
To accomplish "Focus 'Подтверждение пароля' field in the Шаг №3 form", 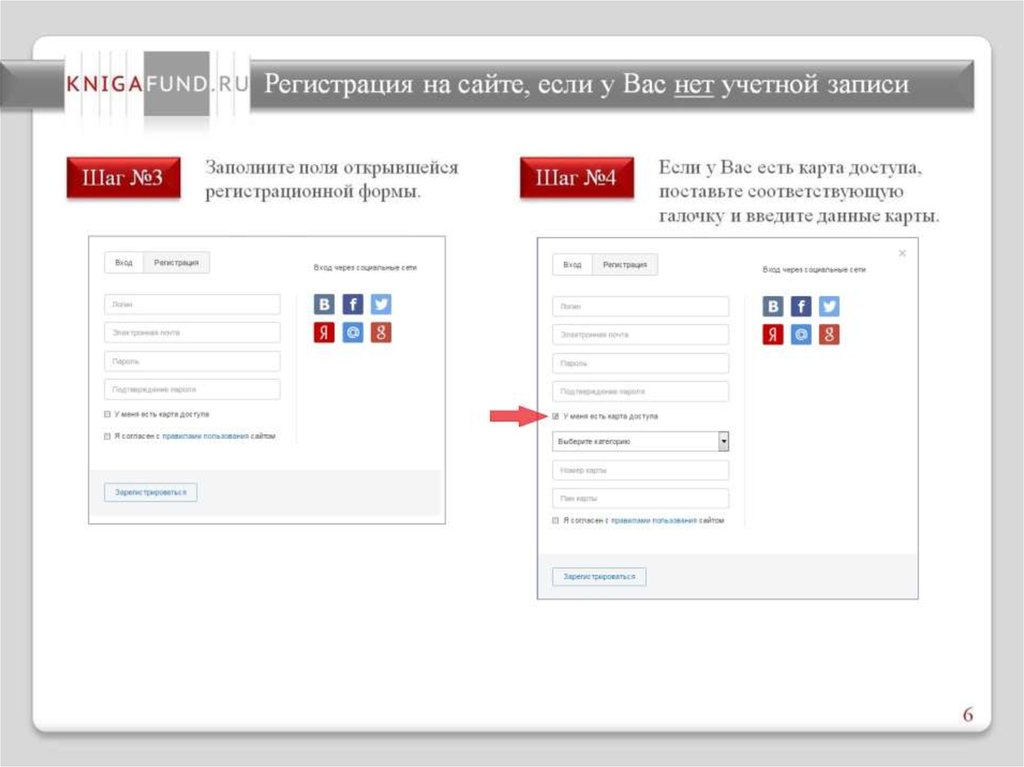I will (x=192, y=389).
